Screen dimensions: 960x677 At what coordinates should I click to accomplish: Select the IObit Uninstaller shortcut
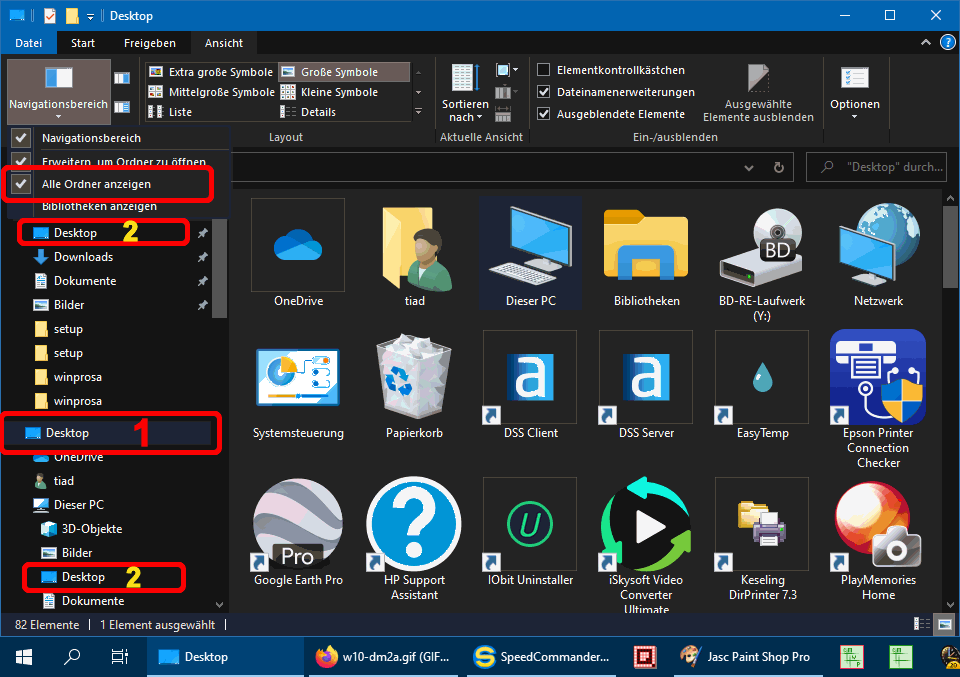pos(530,524)
